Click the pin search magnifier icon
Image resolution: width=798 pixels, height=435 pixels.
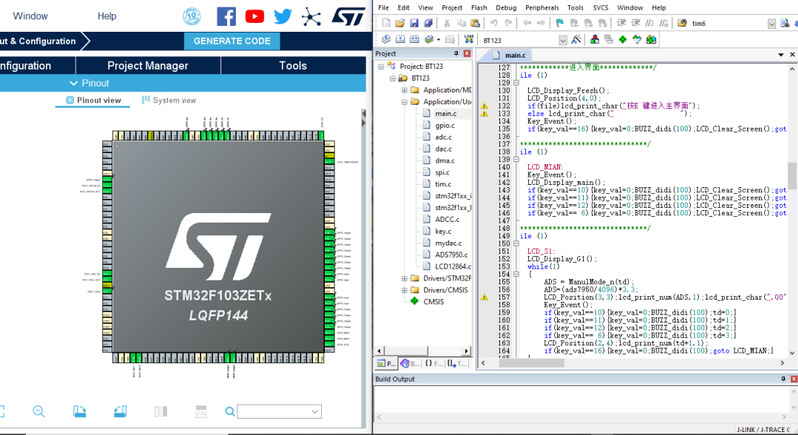[230, 411]
